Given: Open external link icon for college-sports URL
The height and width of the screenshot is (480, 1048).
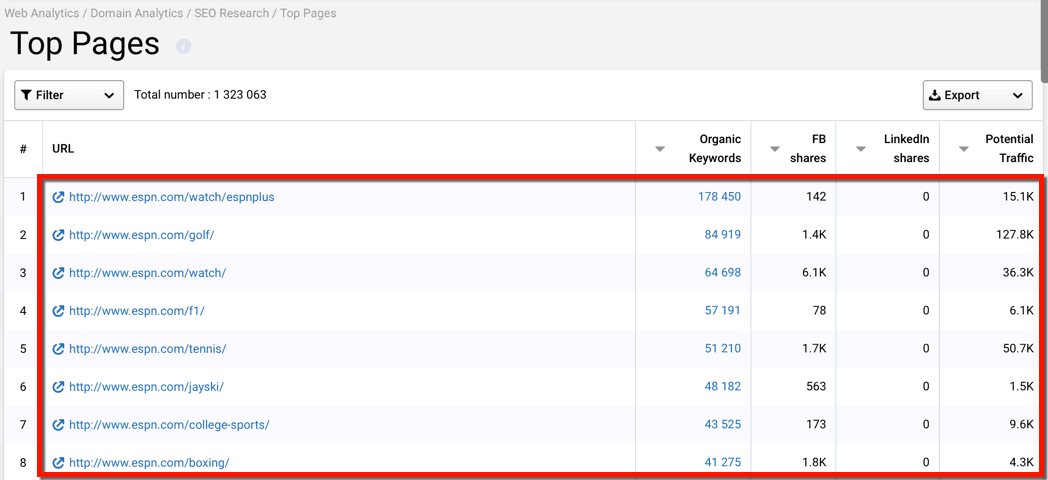Looking at the screenshot, I should (59, 425).
